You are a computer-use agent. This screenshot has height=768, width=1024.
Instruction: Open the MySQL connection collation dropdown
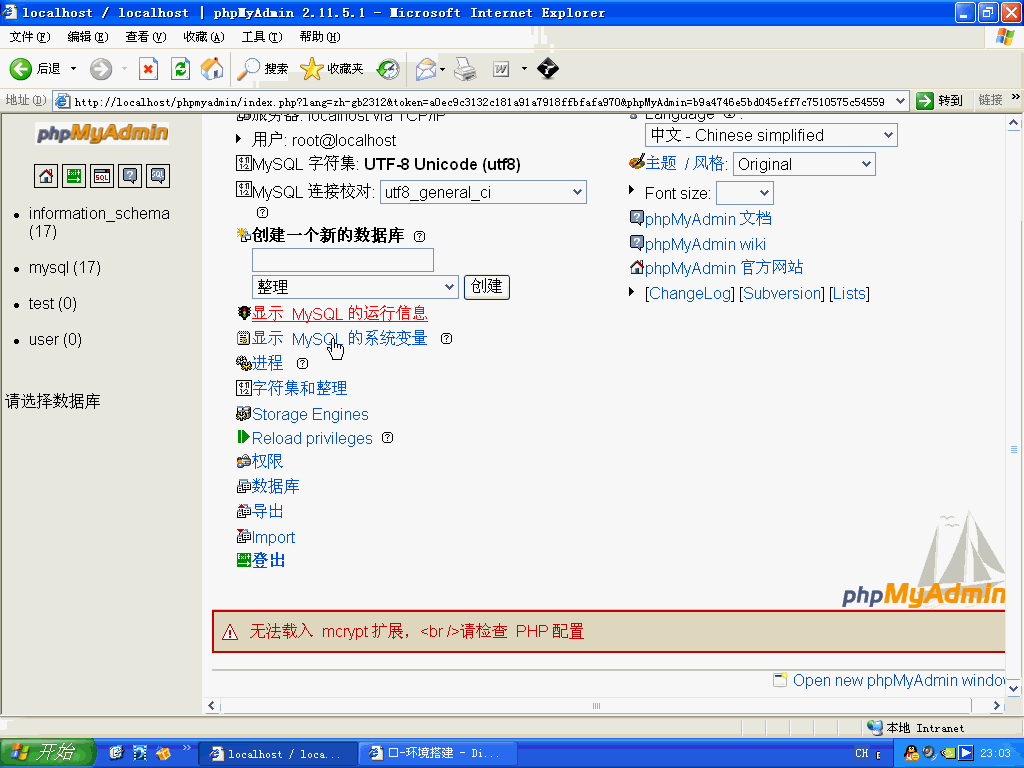pyautogui.click(x=483, y=192)
